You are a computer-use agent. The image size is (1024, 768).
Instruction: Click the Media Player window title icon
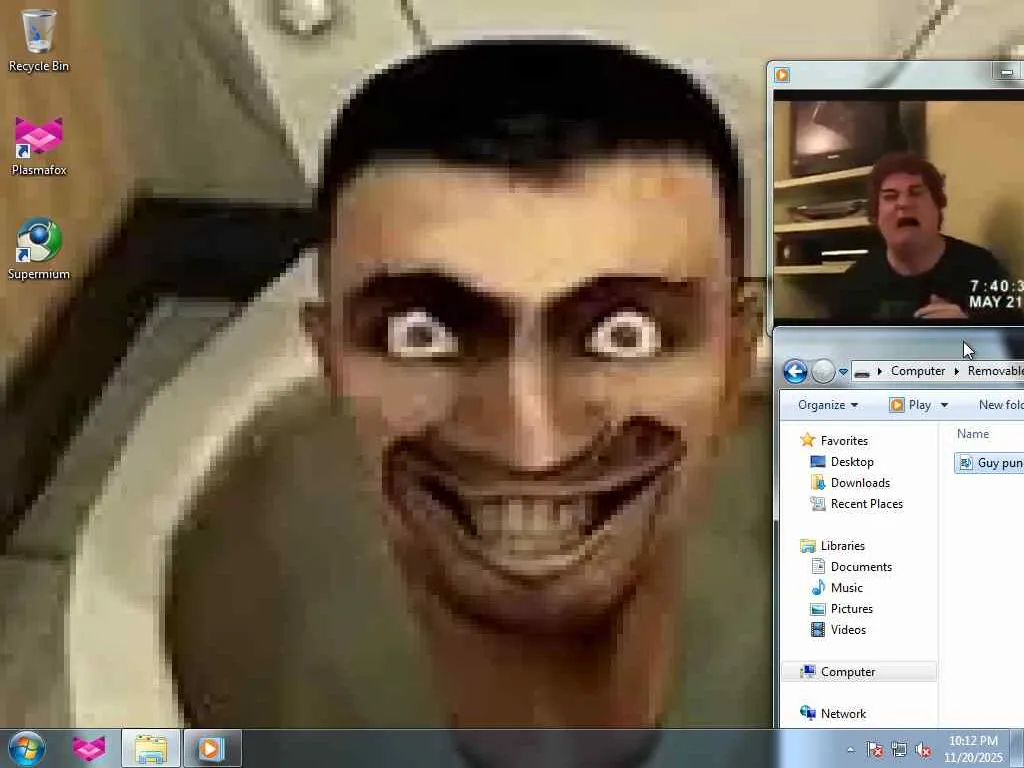[782, 74]
